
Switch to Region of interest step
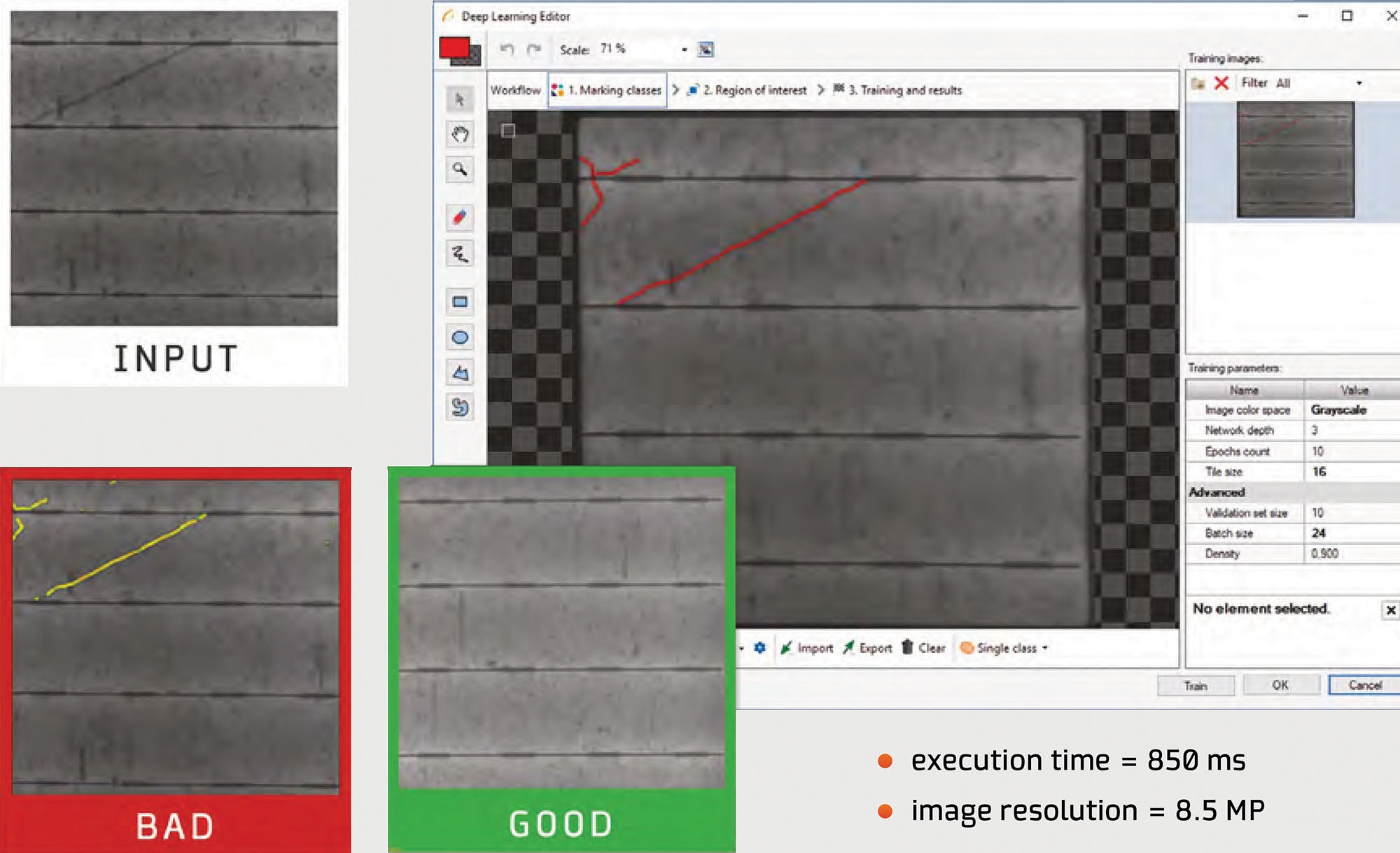748,90
